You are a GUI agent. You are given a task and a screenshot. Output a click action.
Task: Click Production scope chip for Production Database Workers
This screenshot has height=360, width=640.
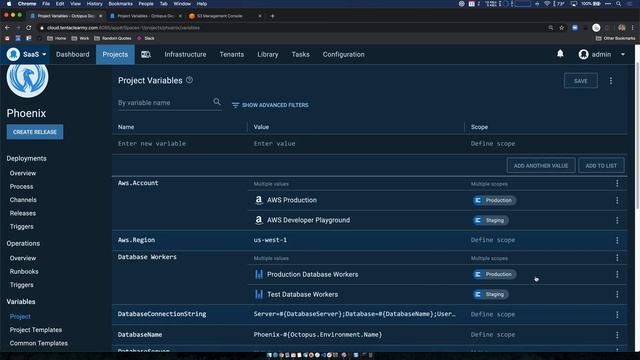tap(494, 274)
